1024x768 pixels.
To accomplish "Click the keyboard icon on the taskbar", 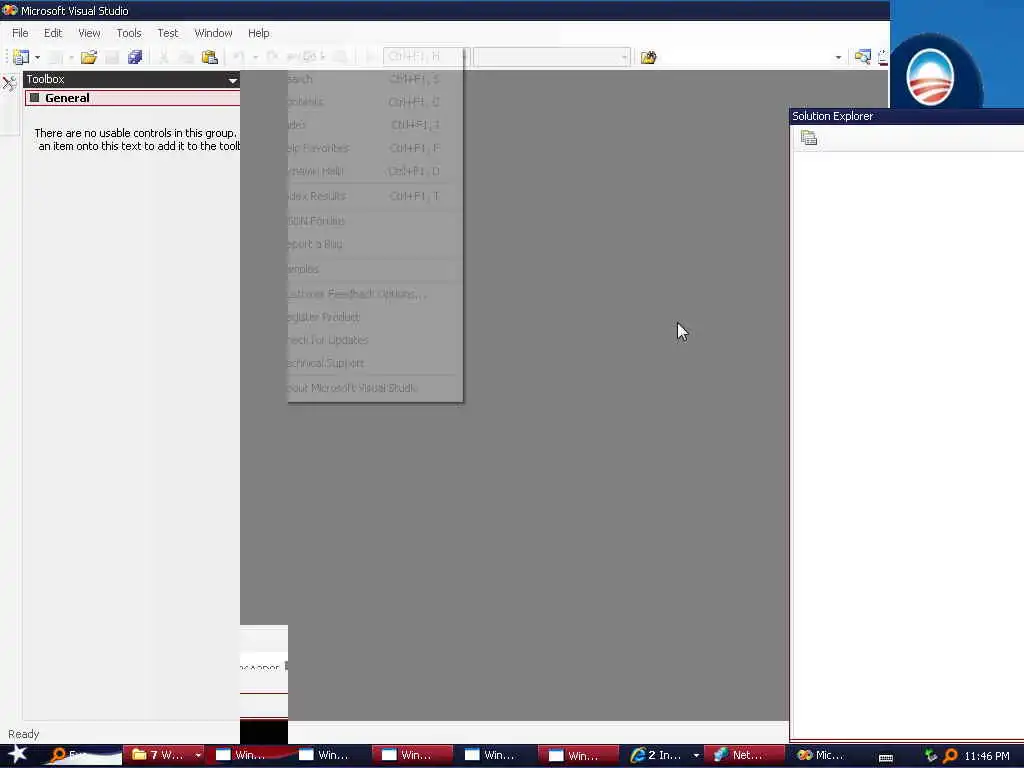I will click(886, 758).
